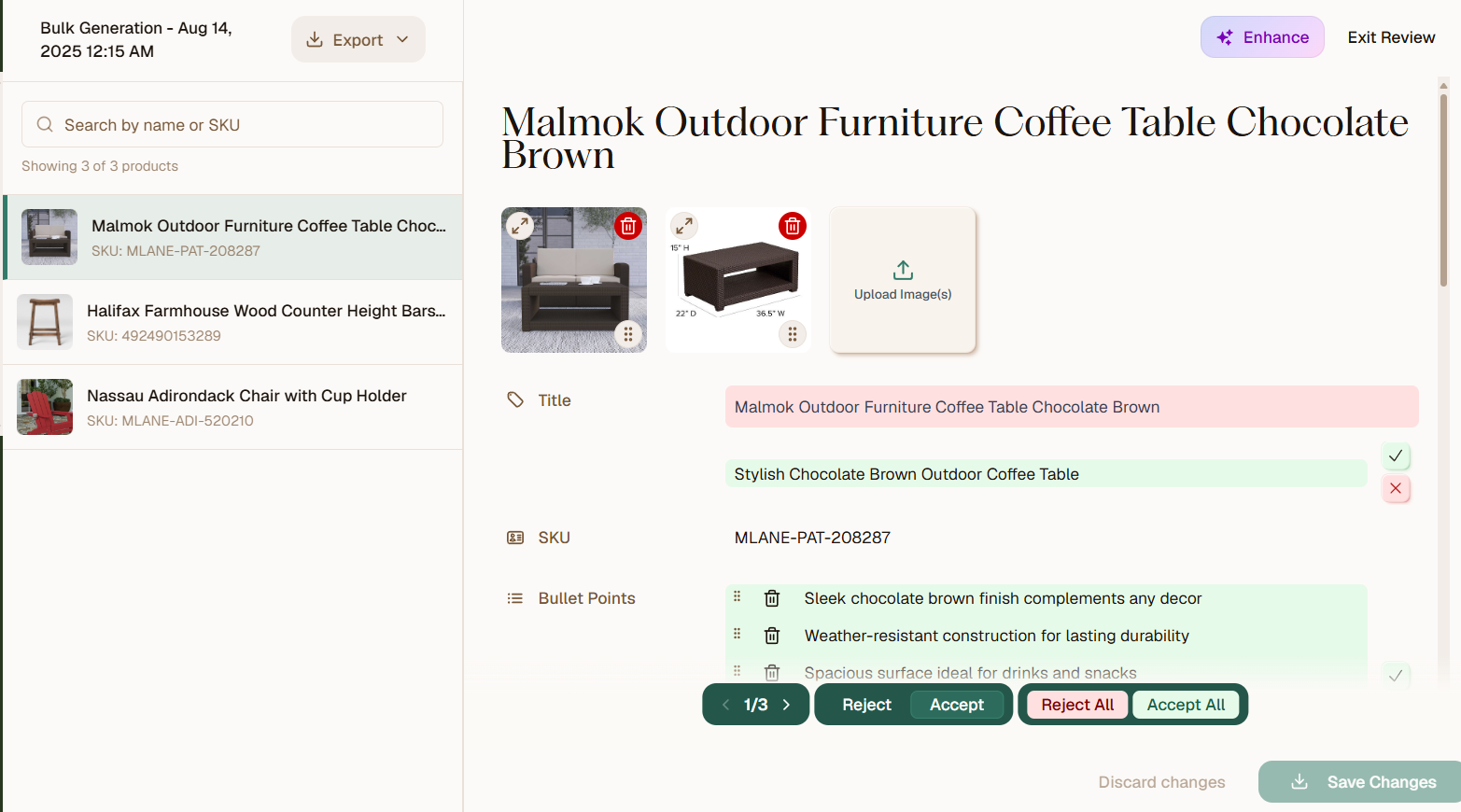Click 'Showing 3 of 3 products' text
Screen dimensions: 1461x812
point(100,166)
